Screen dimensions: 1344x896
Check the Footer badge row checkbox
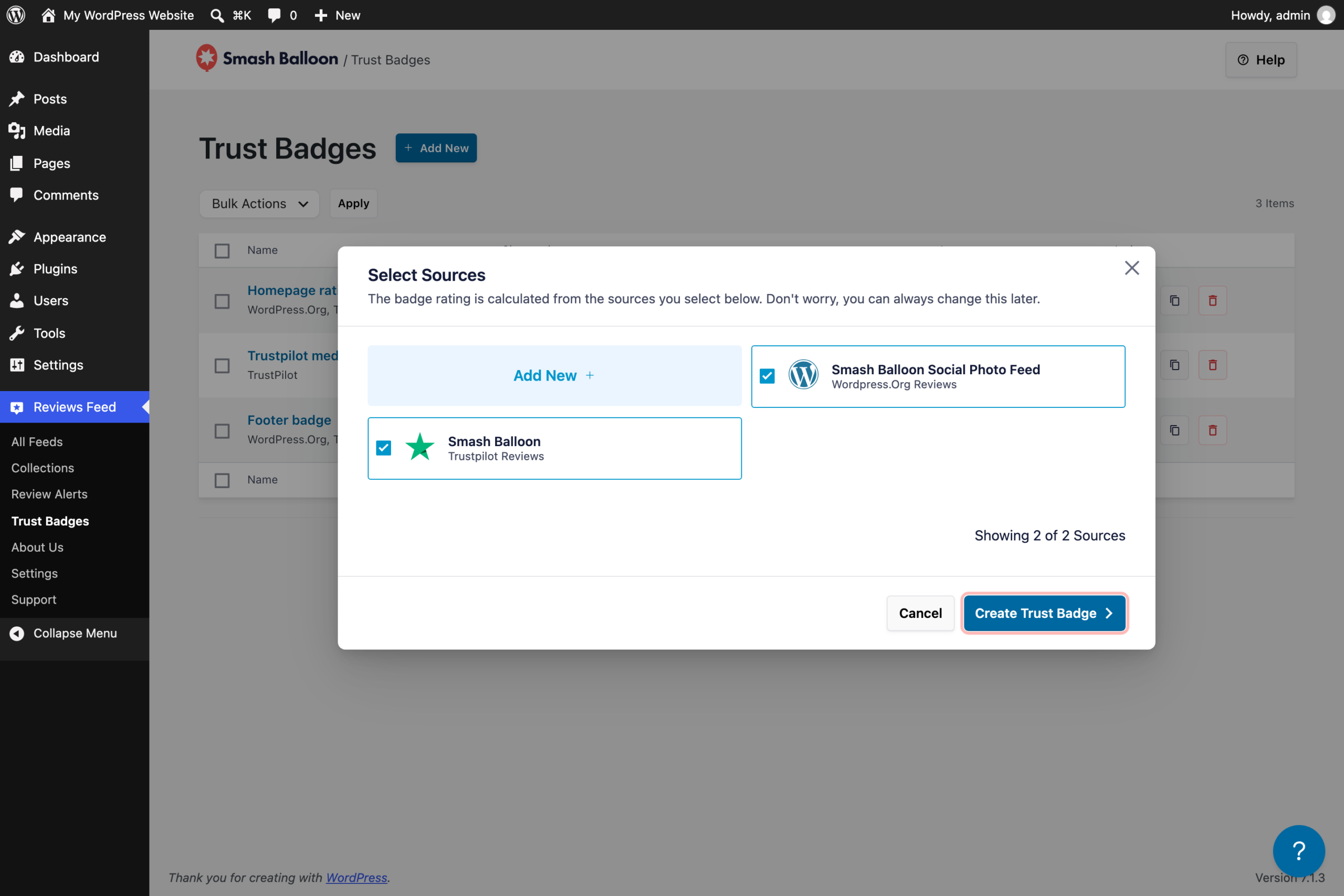coord(222,431)
